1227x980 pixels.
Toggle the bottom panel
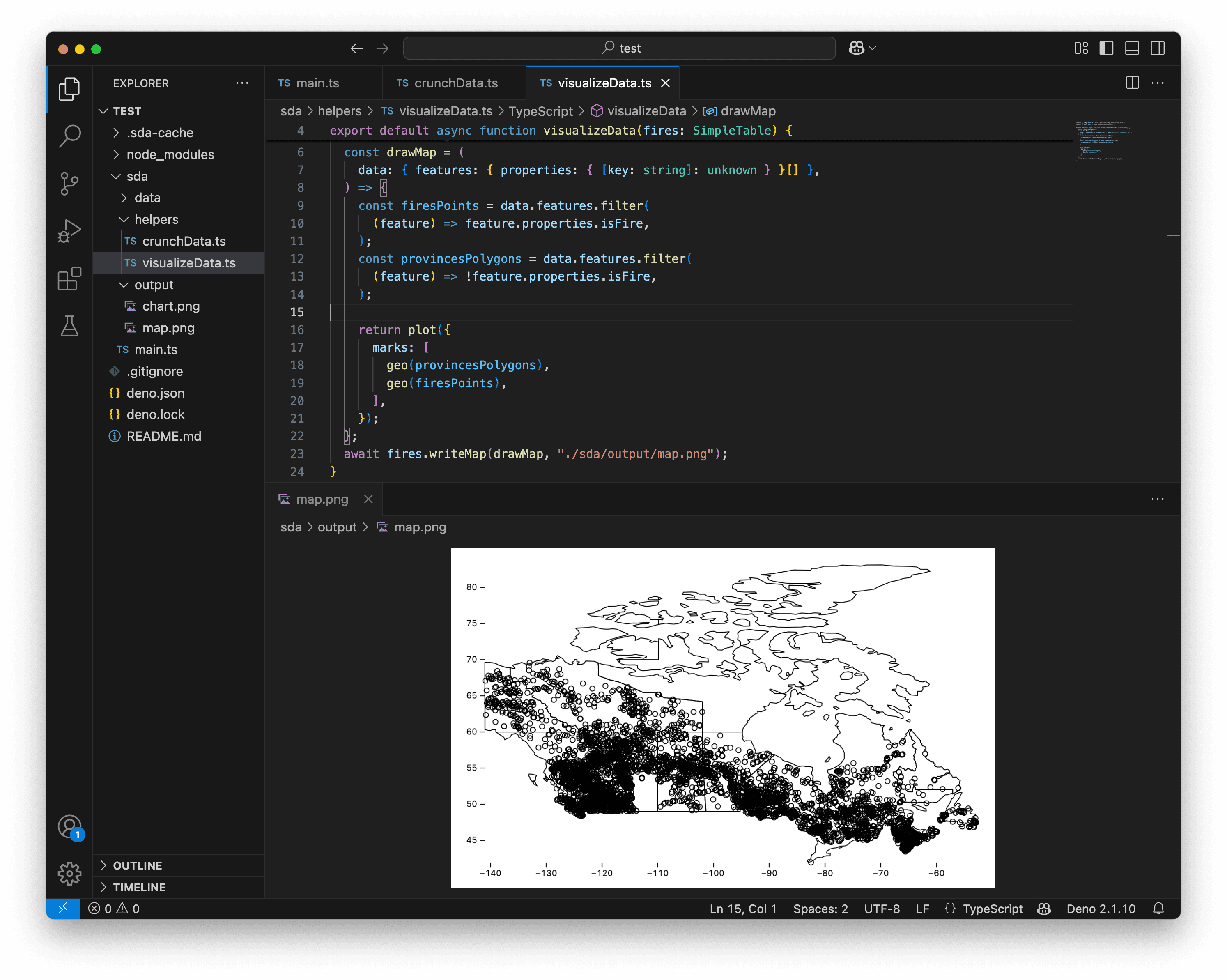1132,48
